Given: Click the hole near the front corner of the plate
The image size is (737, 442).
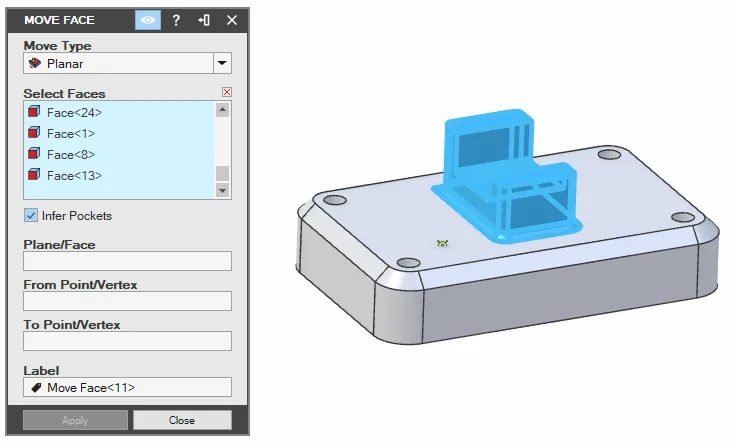Looking at the screenshot, I should point(408,262).
